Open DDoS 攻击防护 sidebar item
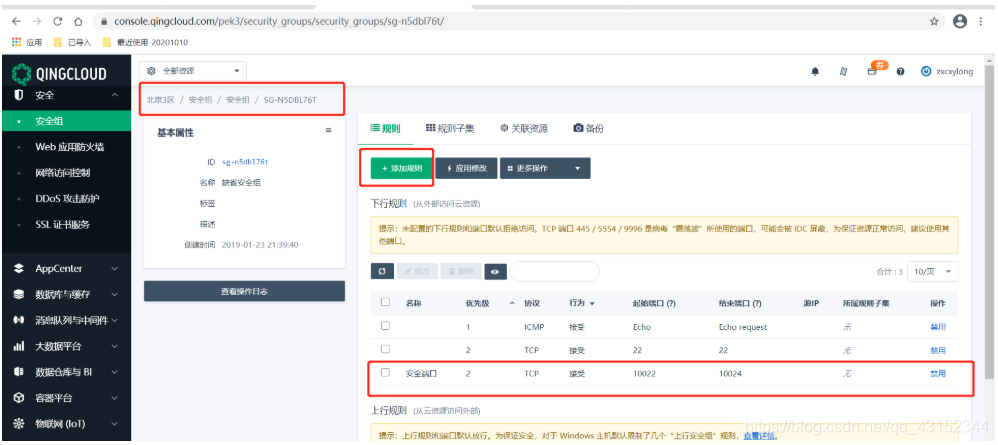998x445 pixels. pyautogui.click(x=67, y=199)
